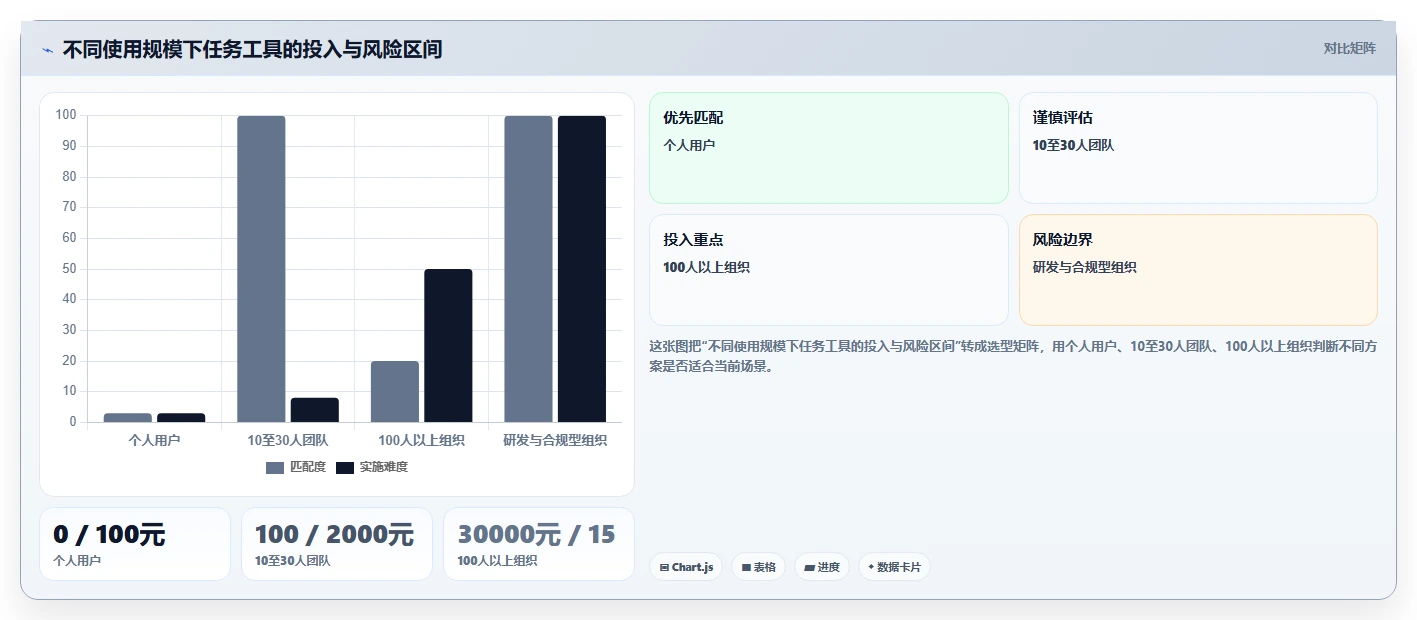Click the 进度 tag icon

[809, 567]
